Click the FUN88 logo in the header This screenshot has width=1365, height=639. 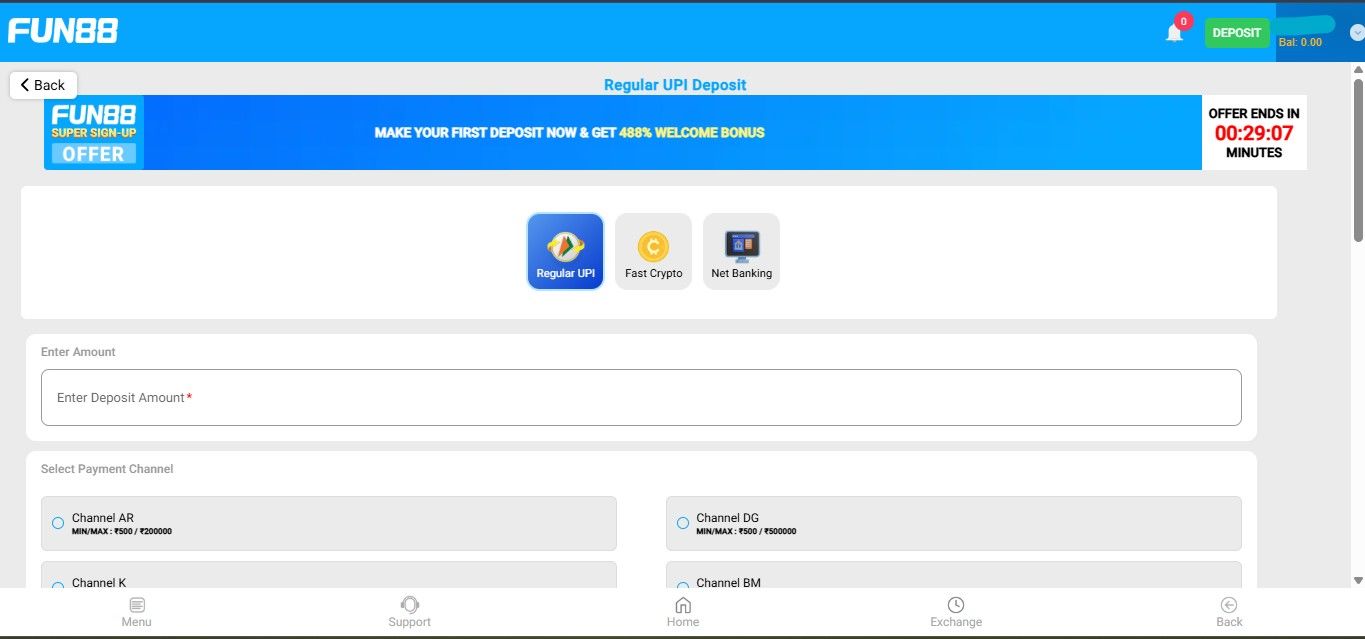(62, 30)
